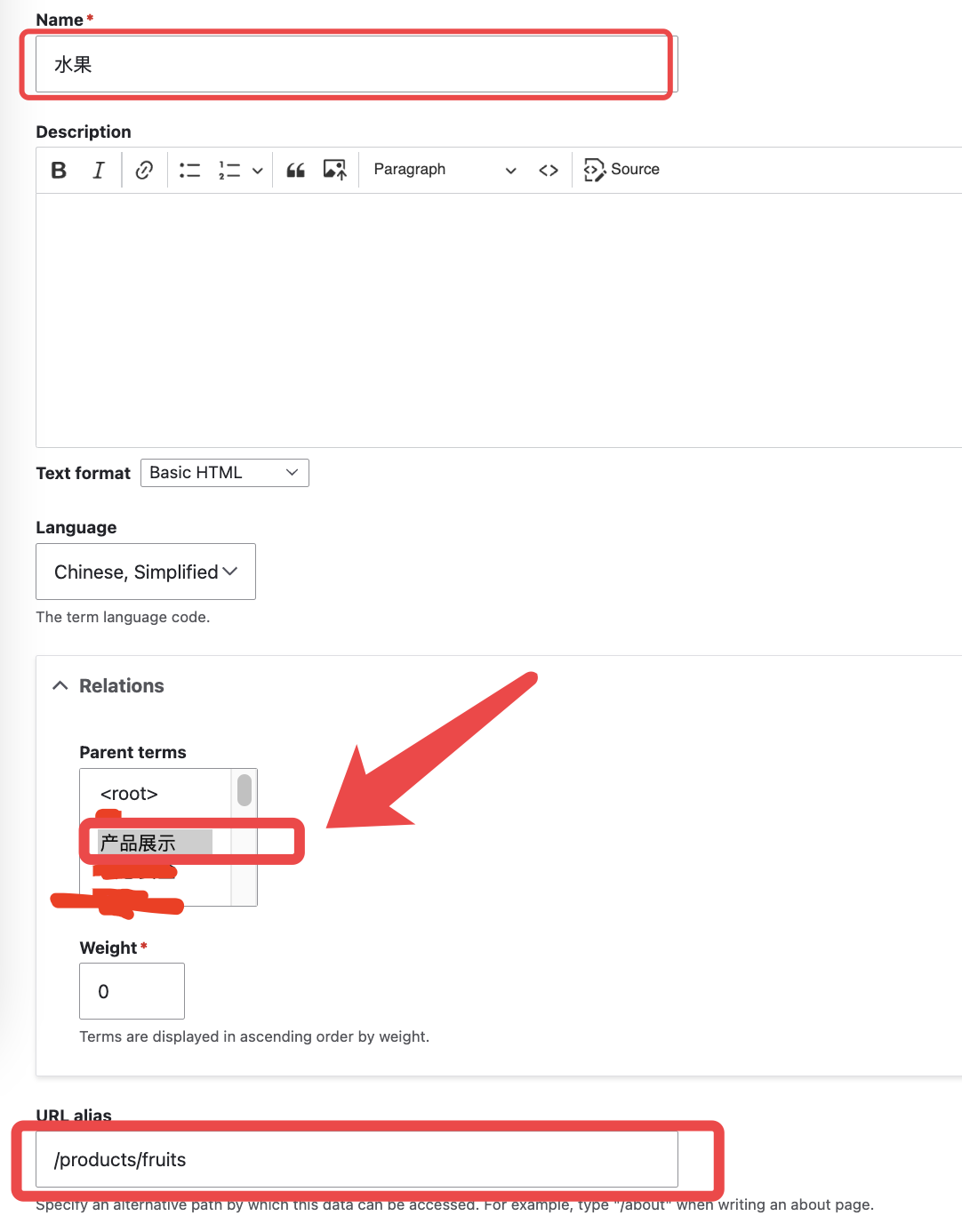The image size is (962, 1232).
Task: Click the Name field containing 水果
Action: tap(356, 64)
